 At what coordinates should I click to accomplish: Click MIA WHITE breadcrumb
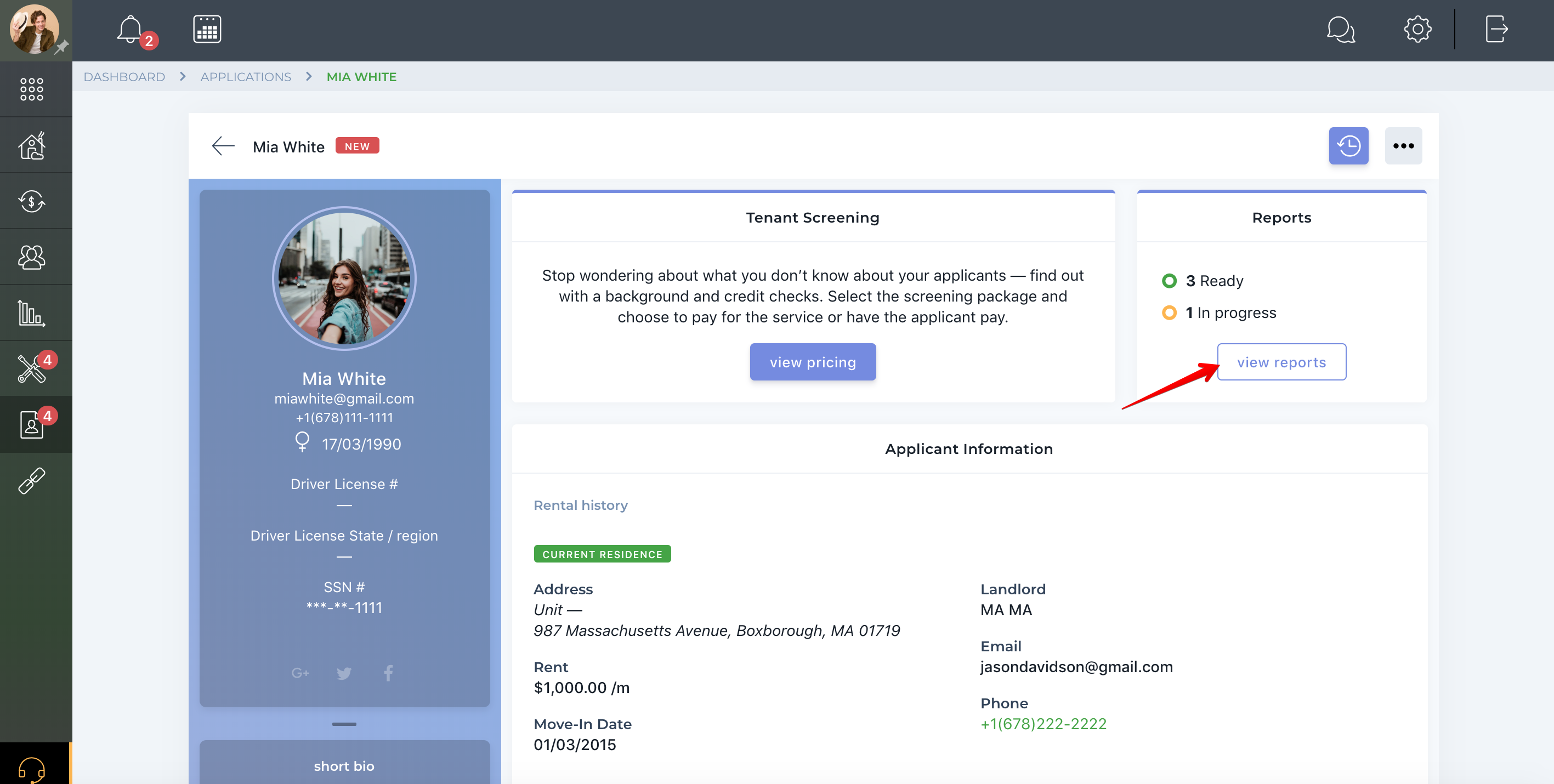(x=361, y=77)
